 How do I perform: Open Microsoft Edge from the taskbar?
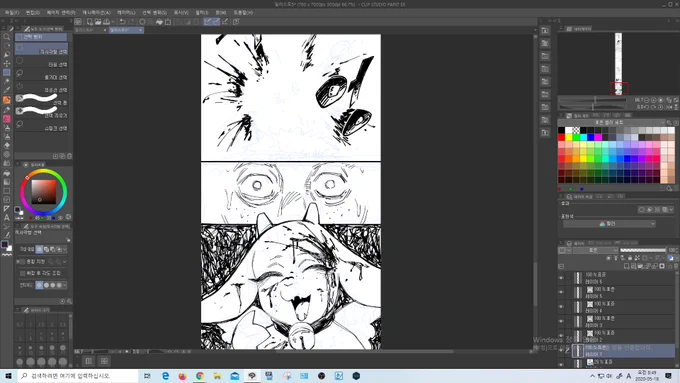(165, 376)
